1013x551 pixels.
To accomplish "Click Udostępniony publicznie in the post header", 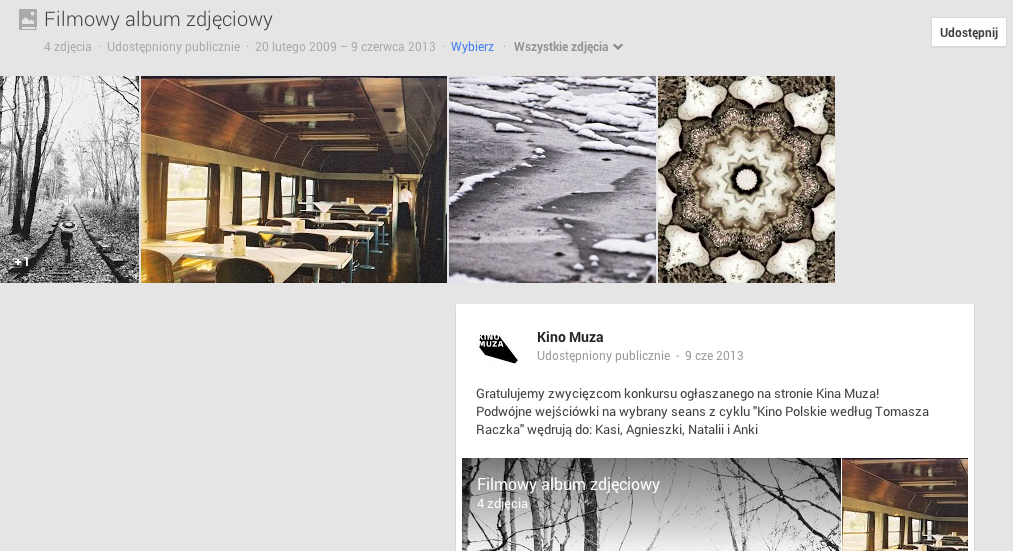I will click(603, 356).
